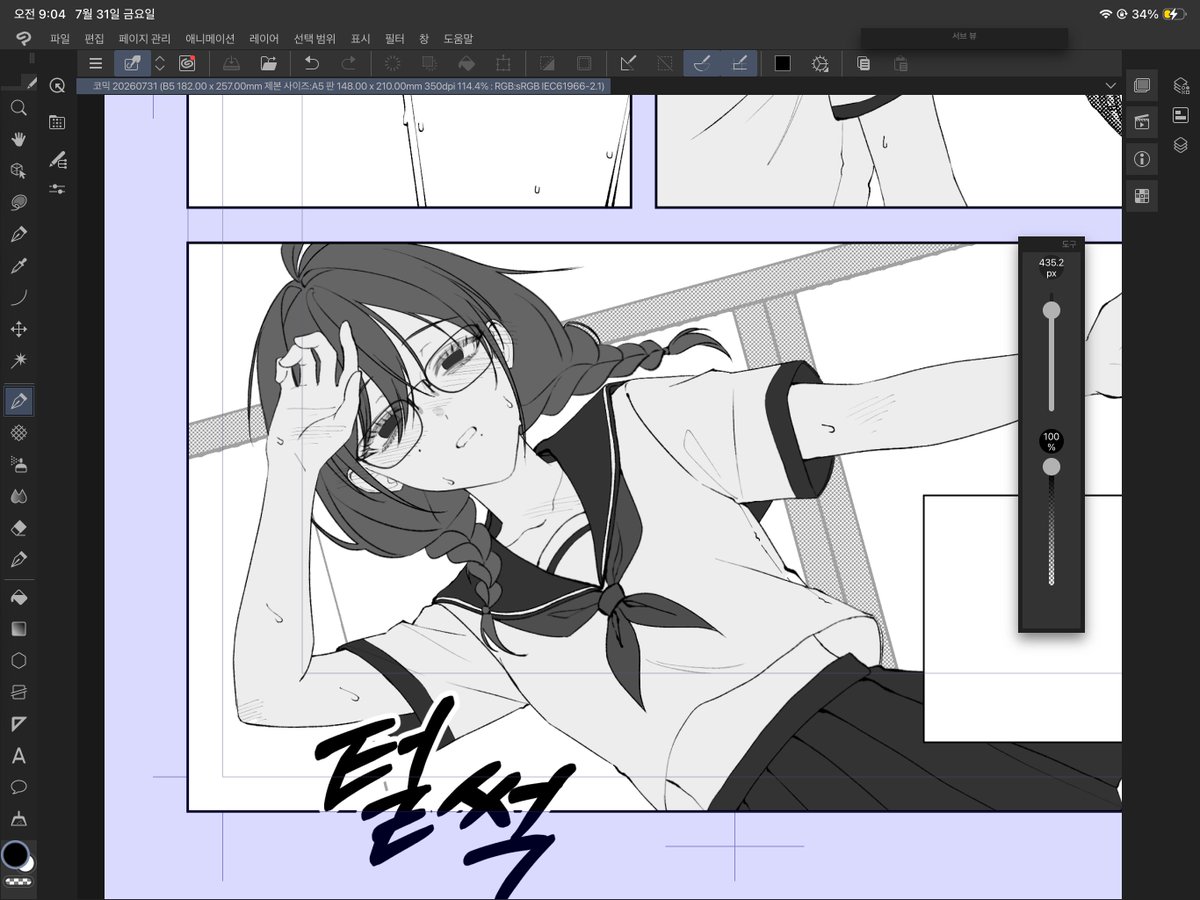This screenshot has height=900, width=1200.
Task: Expand up-down arrows beside edge keyboard button
Action: [x=160, y=64]
